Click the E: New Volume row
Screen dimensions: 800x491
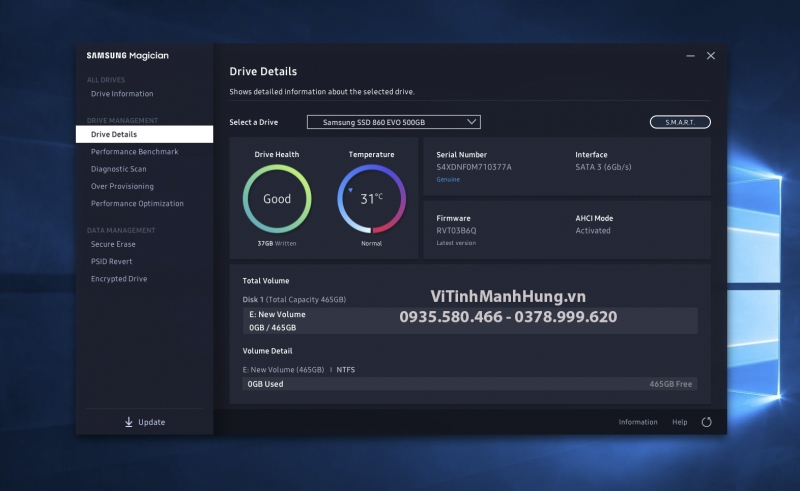[470, 321]
